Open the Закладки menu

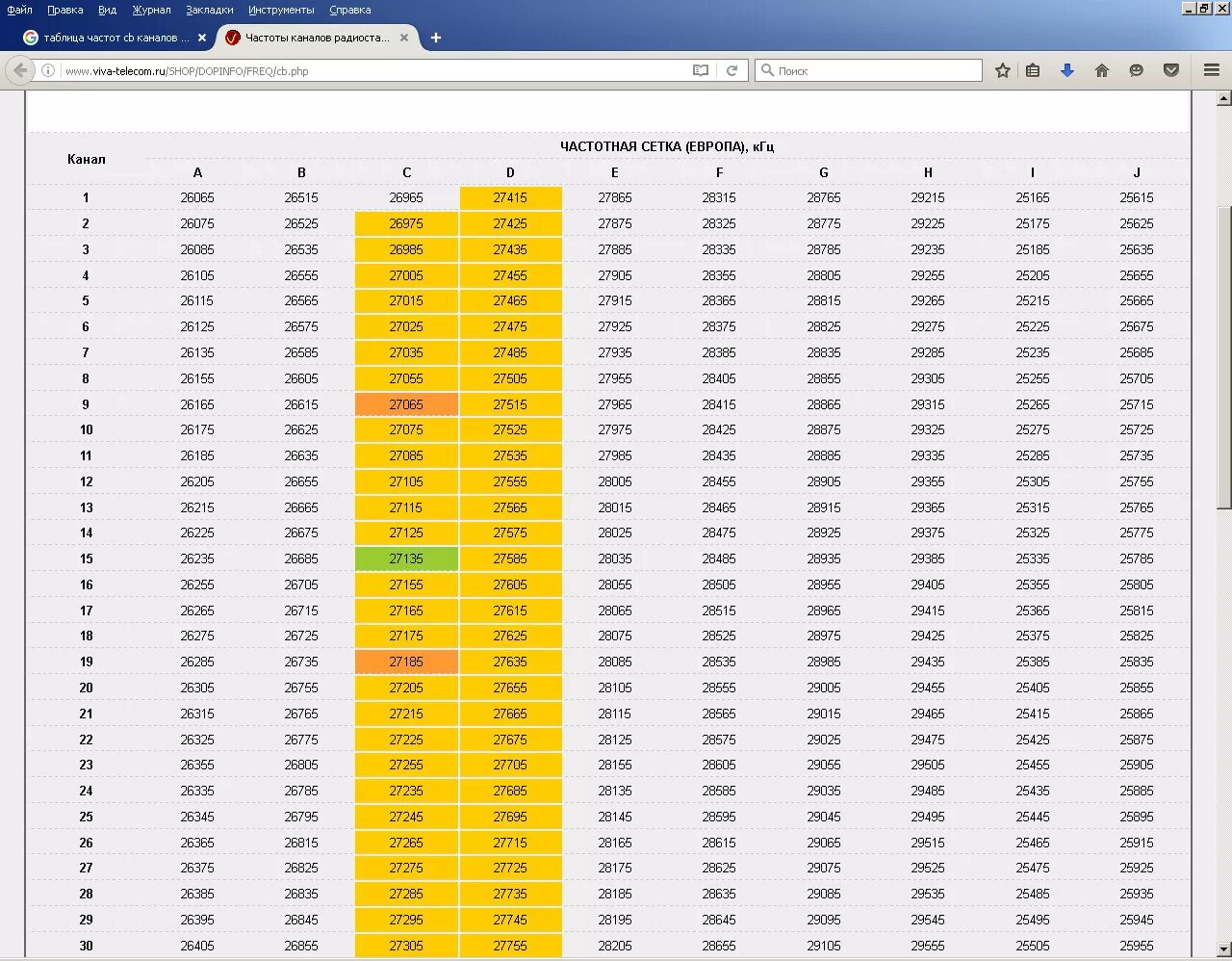(x=209, y=10)
